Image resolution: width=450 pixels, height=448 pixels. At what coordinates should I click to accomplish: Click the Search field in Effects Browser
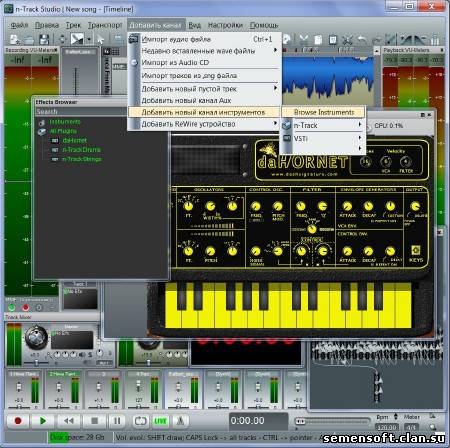pyautogui.click(x=81, y=112)
